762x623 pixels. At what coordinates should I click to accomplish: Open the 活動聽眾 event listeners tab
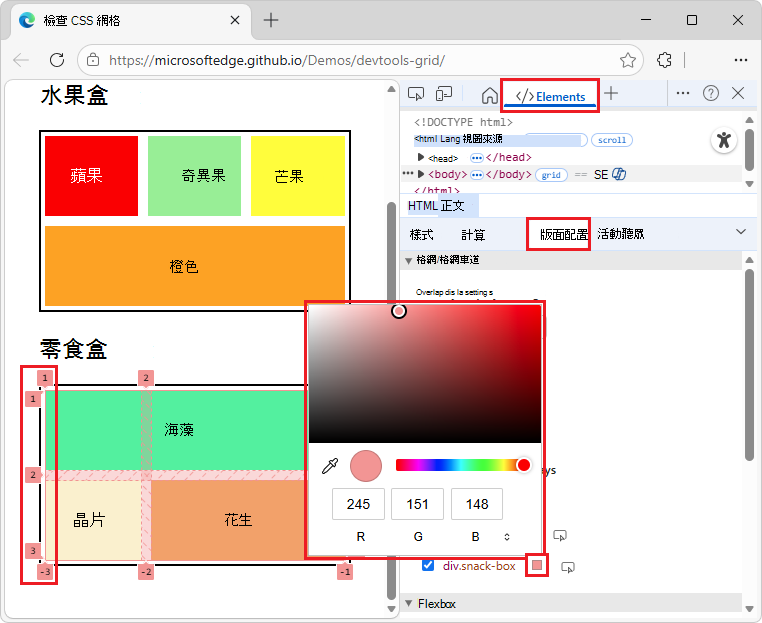[x=621, y=234]
